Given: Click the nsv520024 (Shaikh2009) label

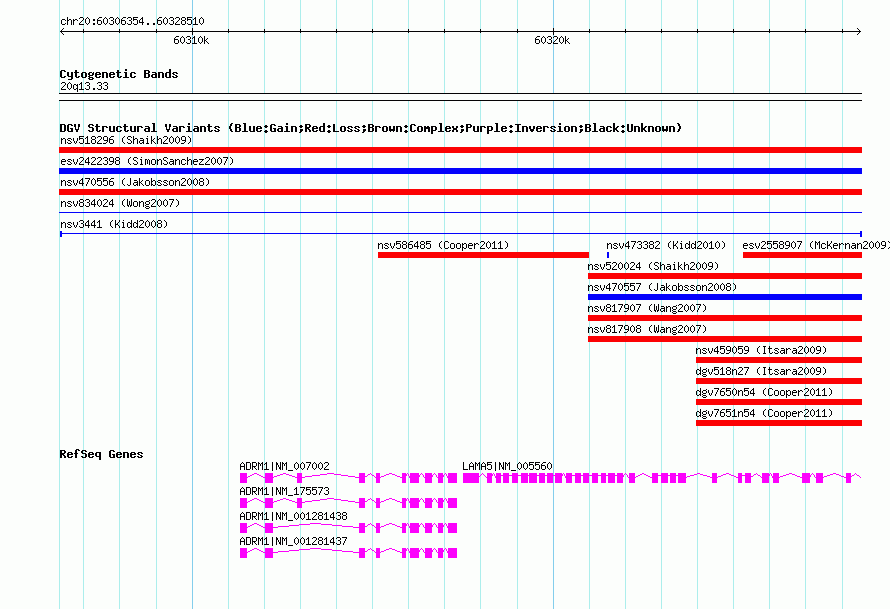Looking at the screenshot, I should (653, 266).
